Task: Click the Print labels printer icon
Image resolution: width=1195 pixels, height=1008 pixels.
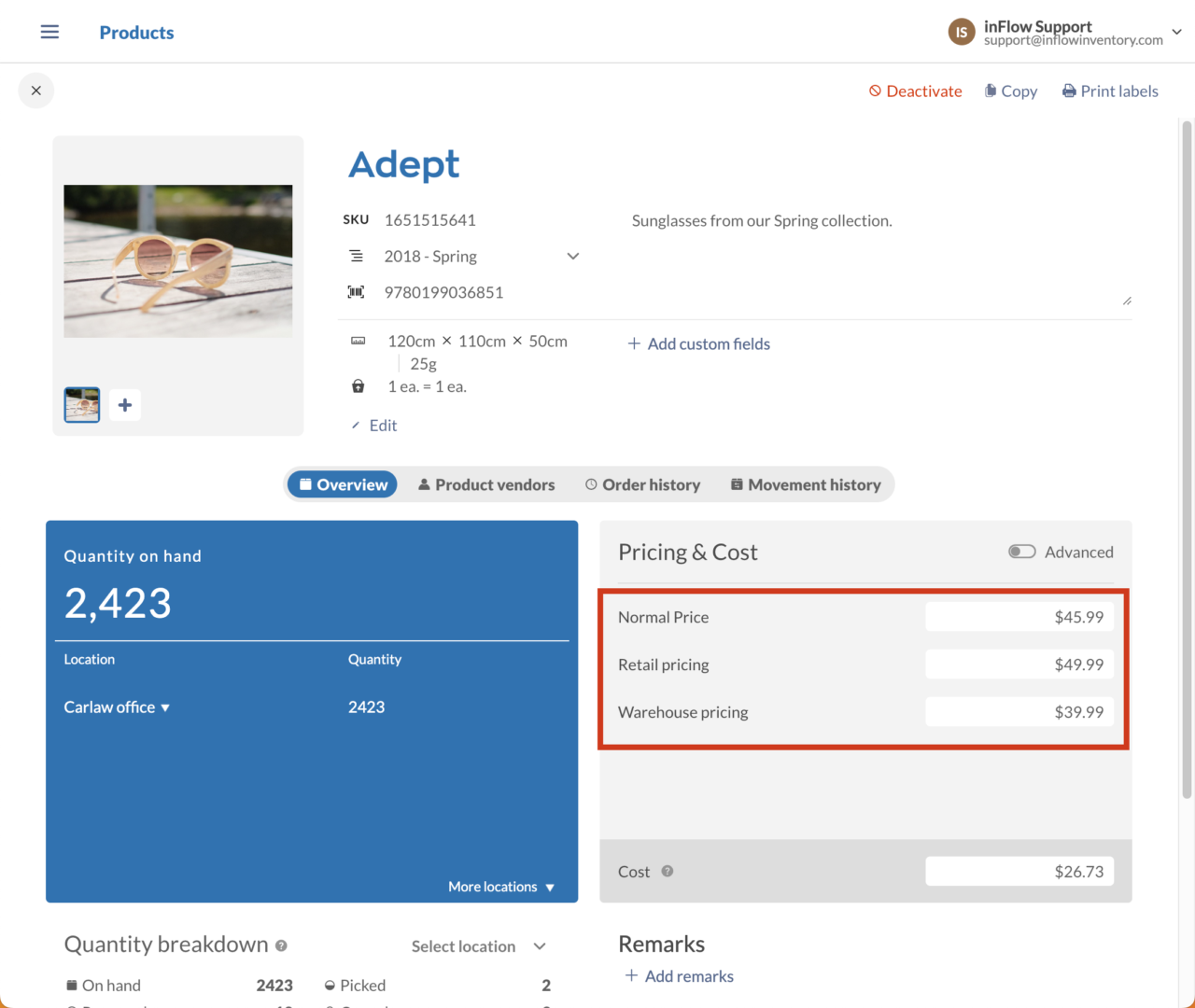Action: tap(1068, 91)
